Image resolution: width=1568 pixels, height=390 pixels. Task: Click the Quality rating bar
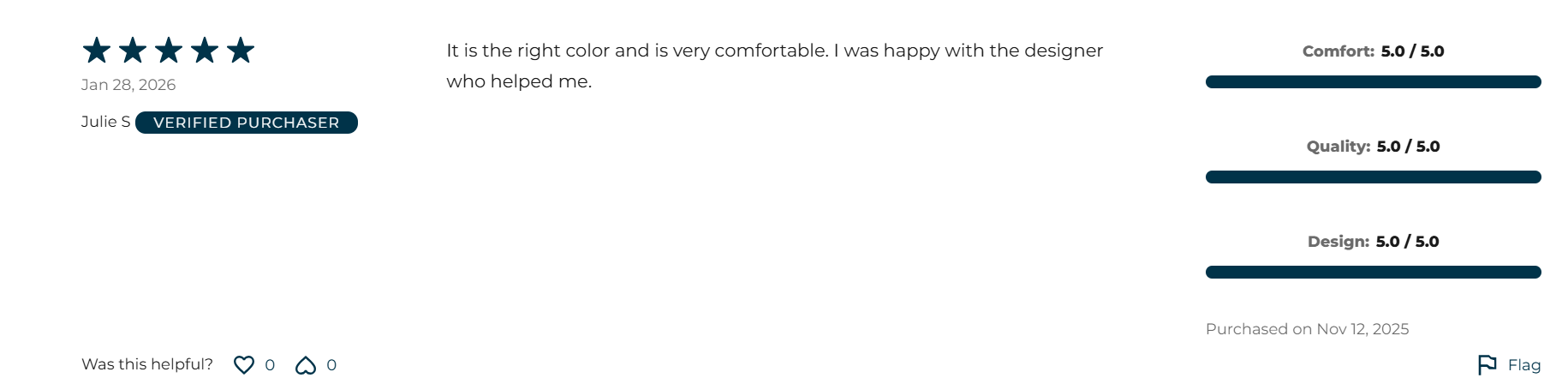coord(1373,177)
